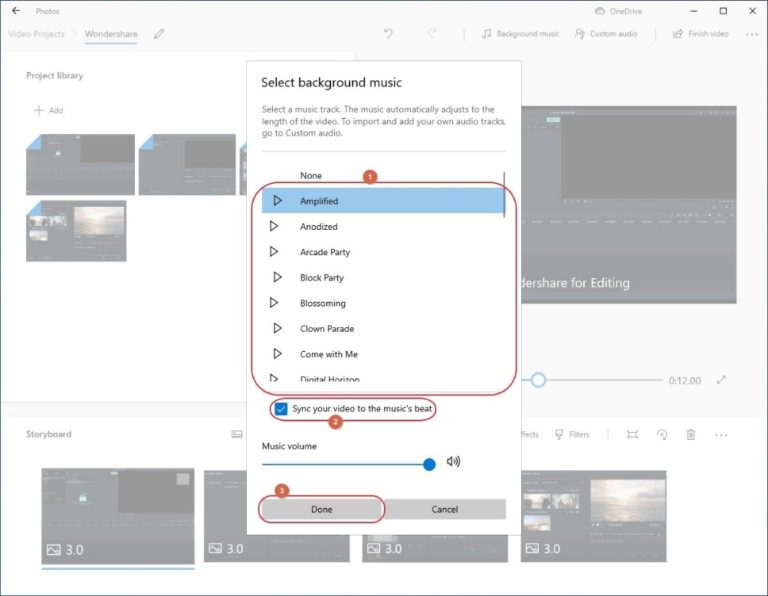Click the undo arrow icon
The width and height of the screenshot is (768, 596).
[388, 33]
